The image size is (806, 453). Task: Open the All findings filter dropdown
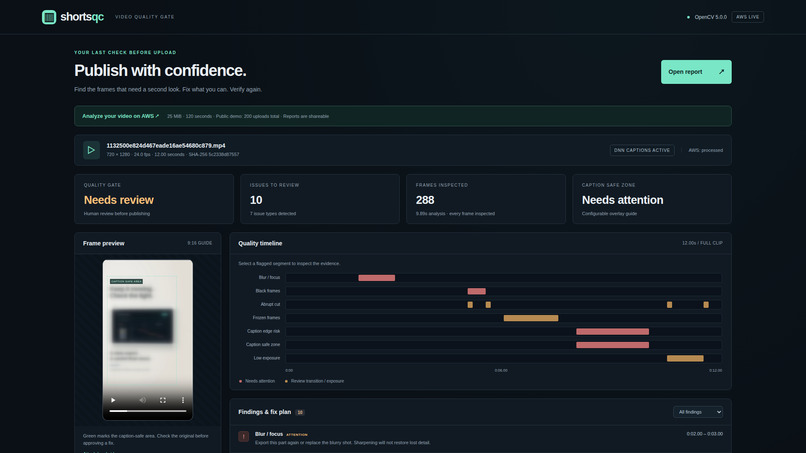pos(698,412)
